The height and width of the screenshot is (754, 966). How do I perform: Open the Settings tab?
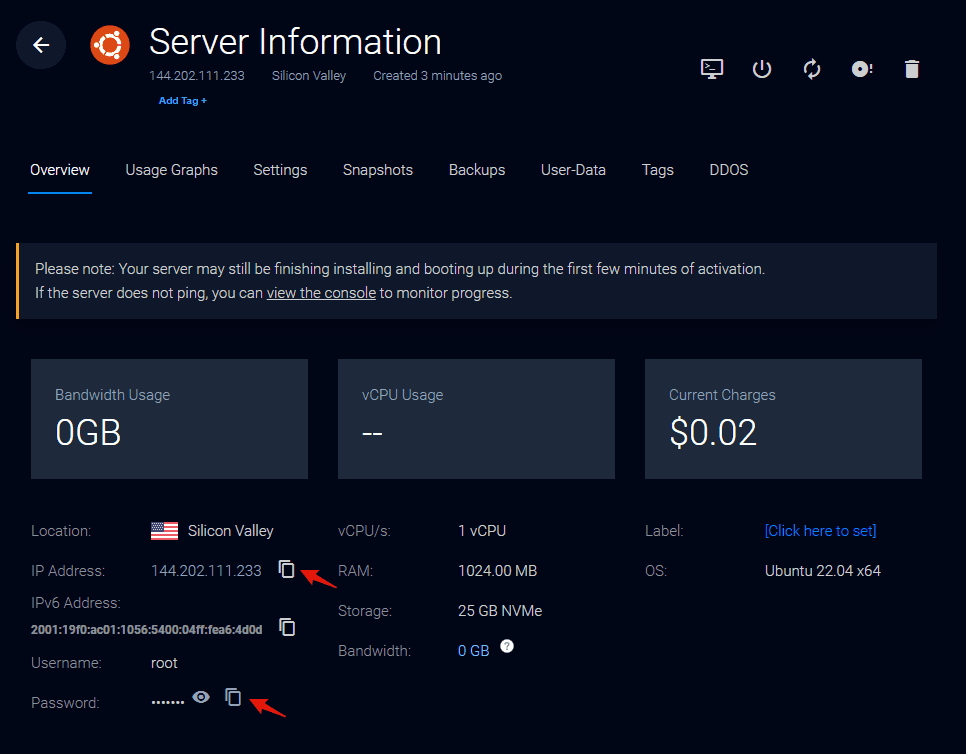tap(280, 170)
